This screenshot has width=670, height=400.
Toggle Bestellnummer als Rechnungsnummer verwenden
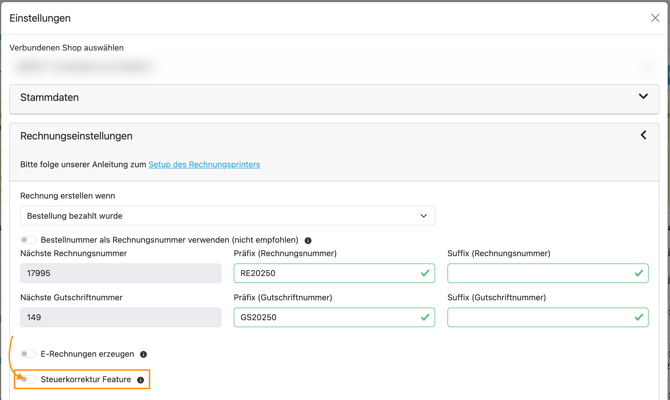coord(28,240)
